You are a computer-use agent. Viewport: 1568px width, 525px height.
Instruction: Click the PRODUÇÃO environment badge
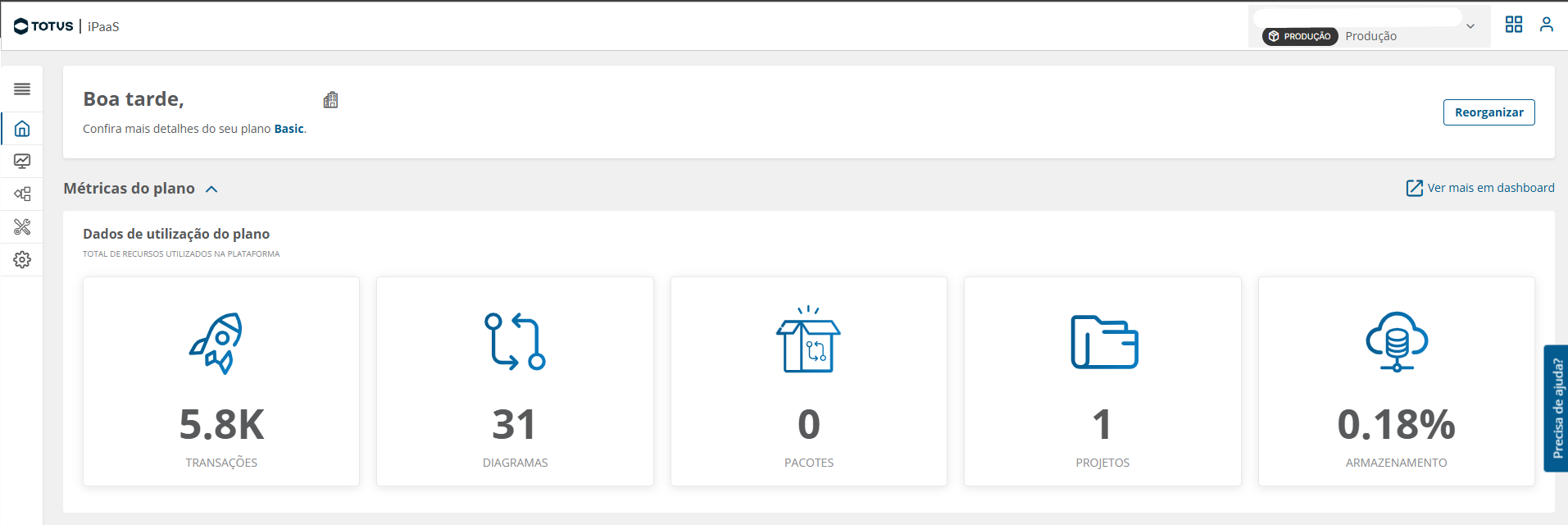pyautogui.click(x=1300, y=36)
